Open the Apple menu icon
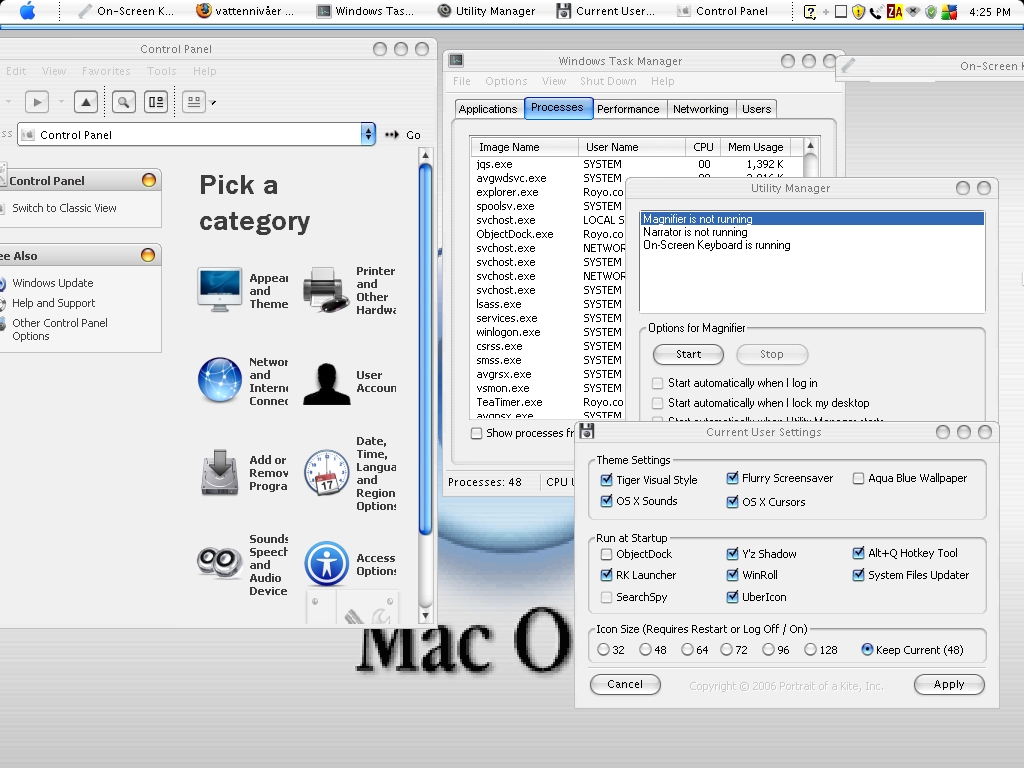1024x768 pixels. pos(27,10)
